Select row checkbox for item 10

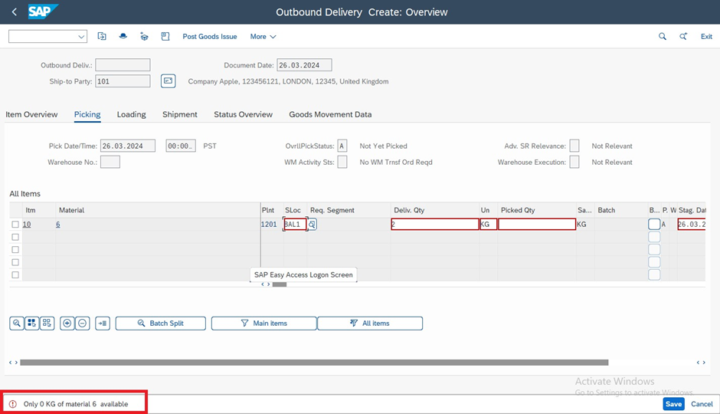(x=15, y=224)
